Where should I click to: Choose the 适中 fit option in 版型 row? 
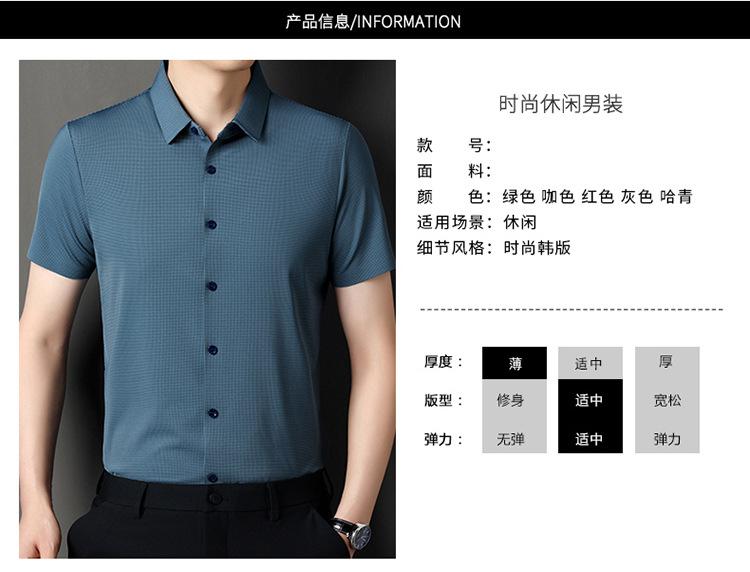click(x=590, y=399)
